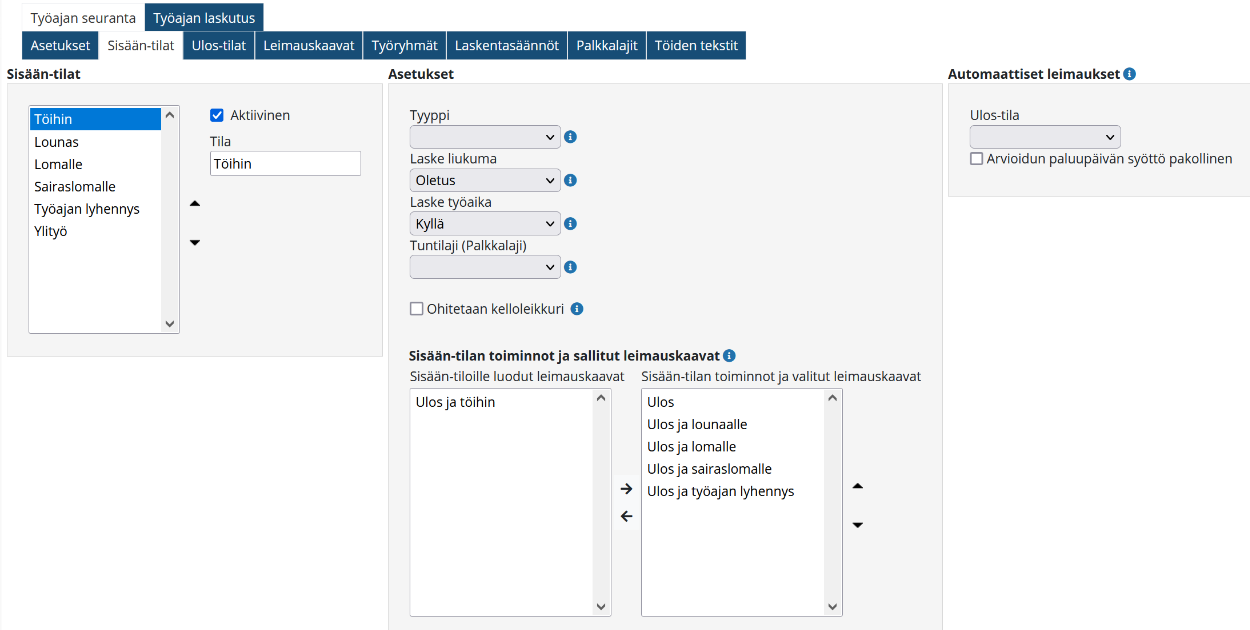
Task: Click the info icon next to Ohitetaan kelloleikkuri
Action: (x=577, y=309)
